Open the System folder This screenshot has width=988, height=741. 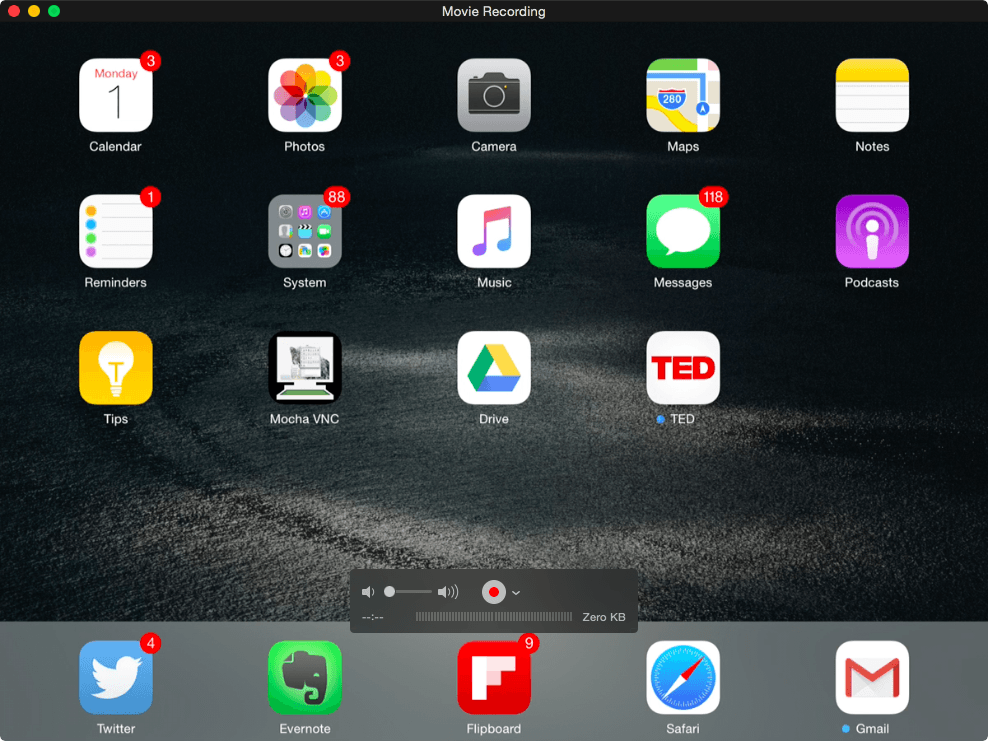(305, 231)
